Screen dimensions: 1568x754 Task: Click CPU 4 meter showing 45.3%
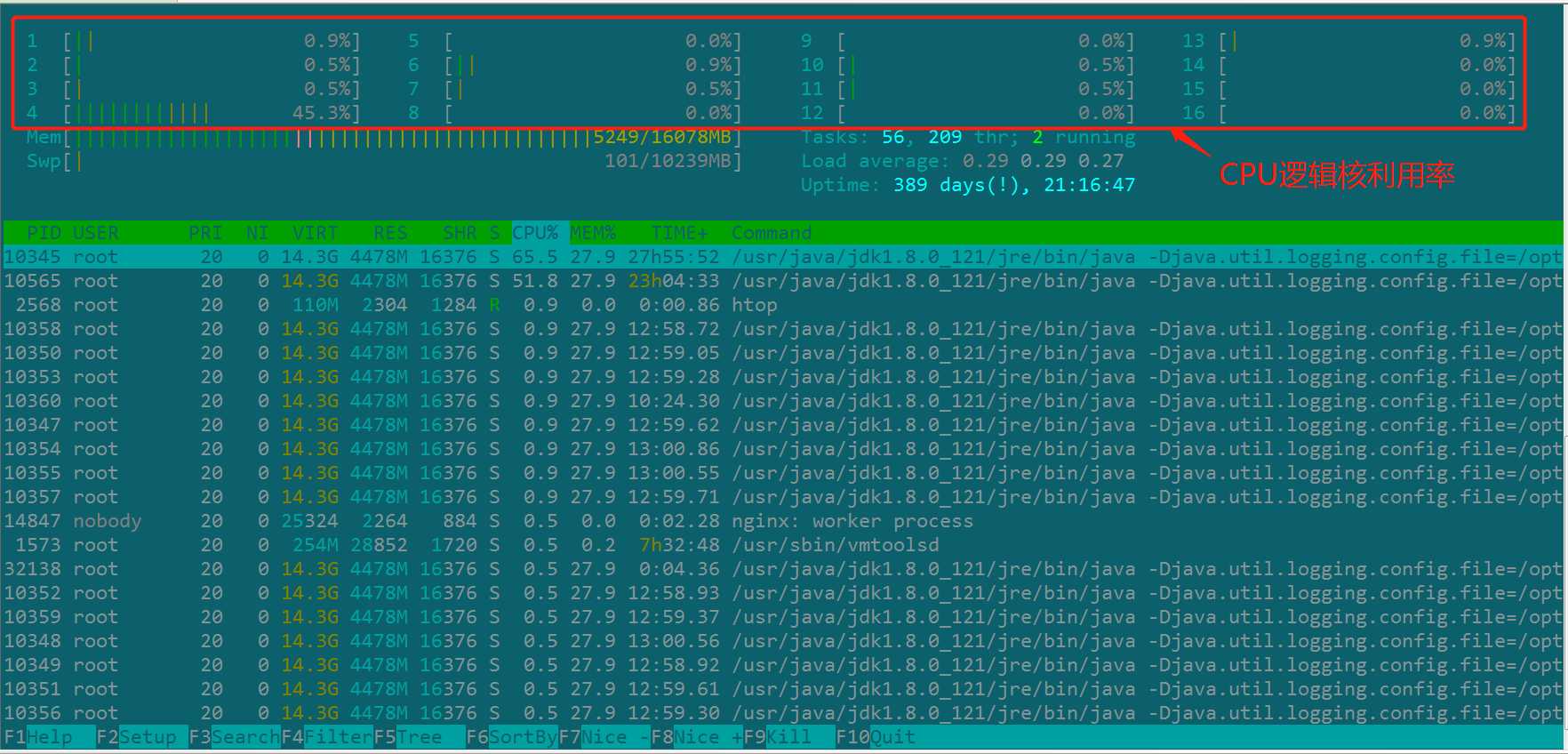194,114
